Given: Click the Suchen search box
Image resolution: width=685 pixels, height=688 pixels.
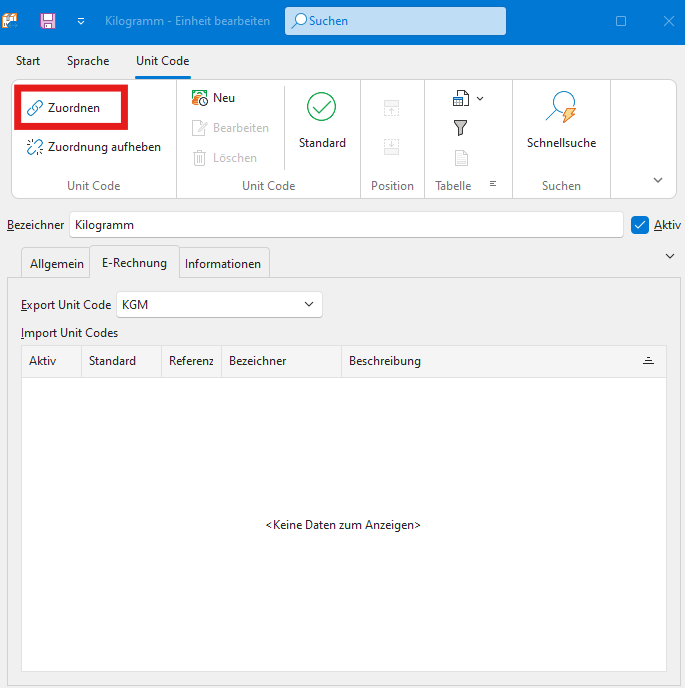Looking at the screenshot, I should pyautogui.click(x=396, y=21).
